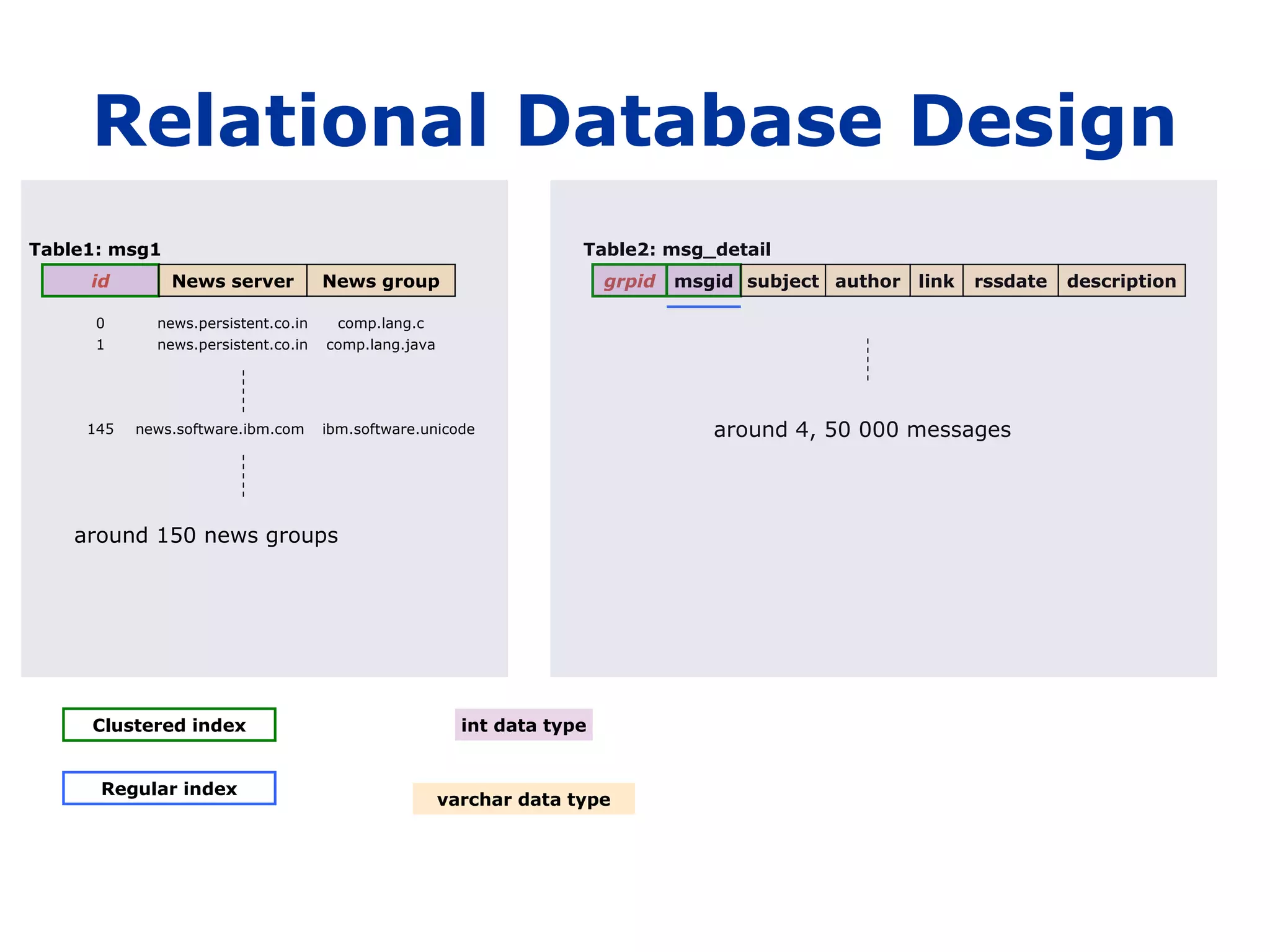Click the 'News server' column header
1270x952 pixels.
coord(233,281)
